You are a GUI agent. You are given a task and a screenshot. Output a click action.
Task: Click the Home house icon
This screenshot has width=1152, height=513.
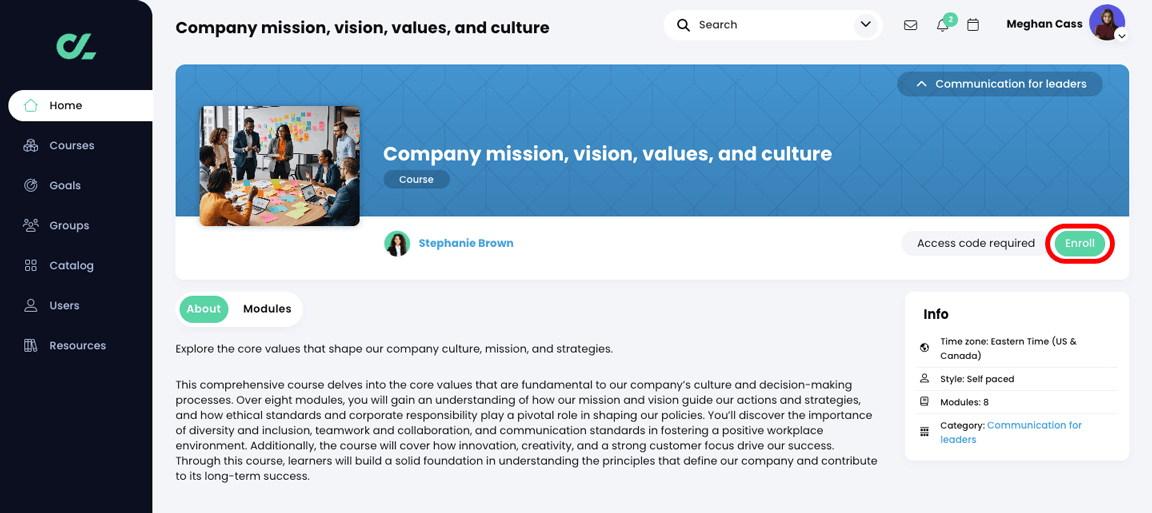30,105
